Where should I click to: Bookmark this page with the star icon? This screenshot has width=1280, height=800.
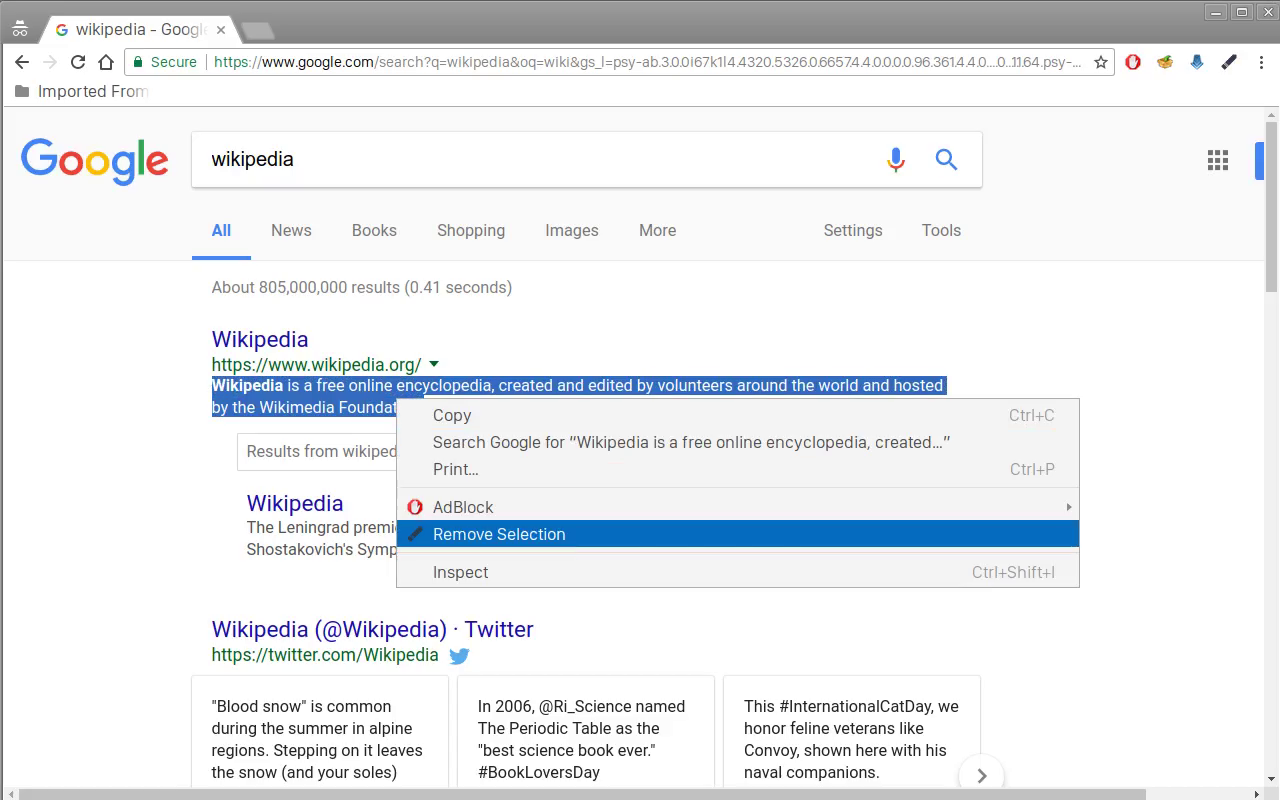1101,62
